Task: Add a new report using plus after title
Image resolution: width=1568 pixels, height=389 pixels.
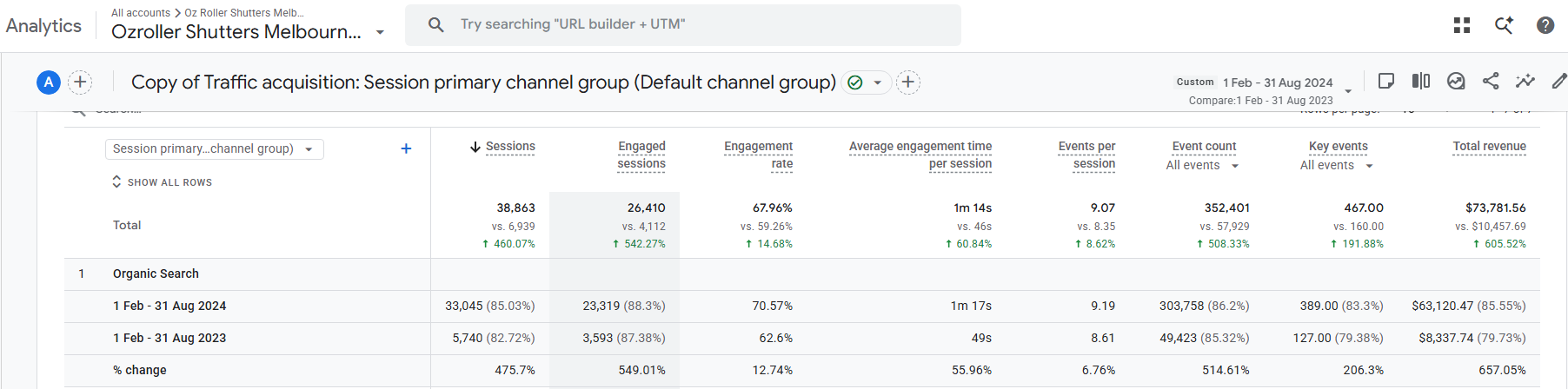Action: tap(908, 82)
